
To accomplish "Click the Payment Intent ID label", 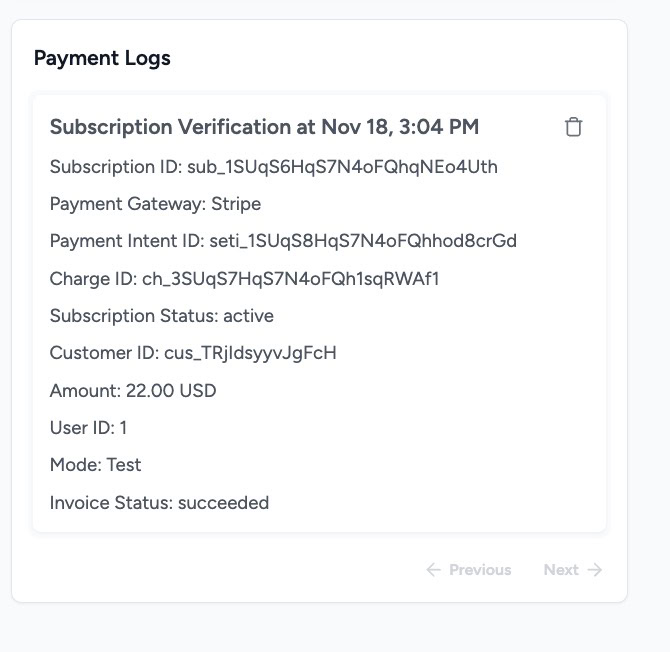I will (x=126, y=241).
